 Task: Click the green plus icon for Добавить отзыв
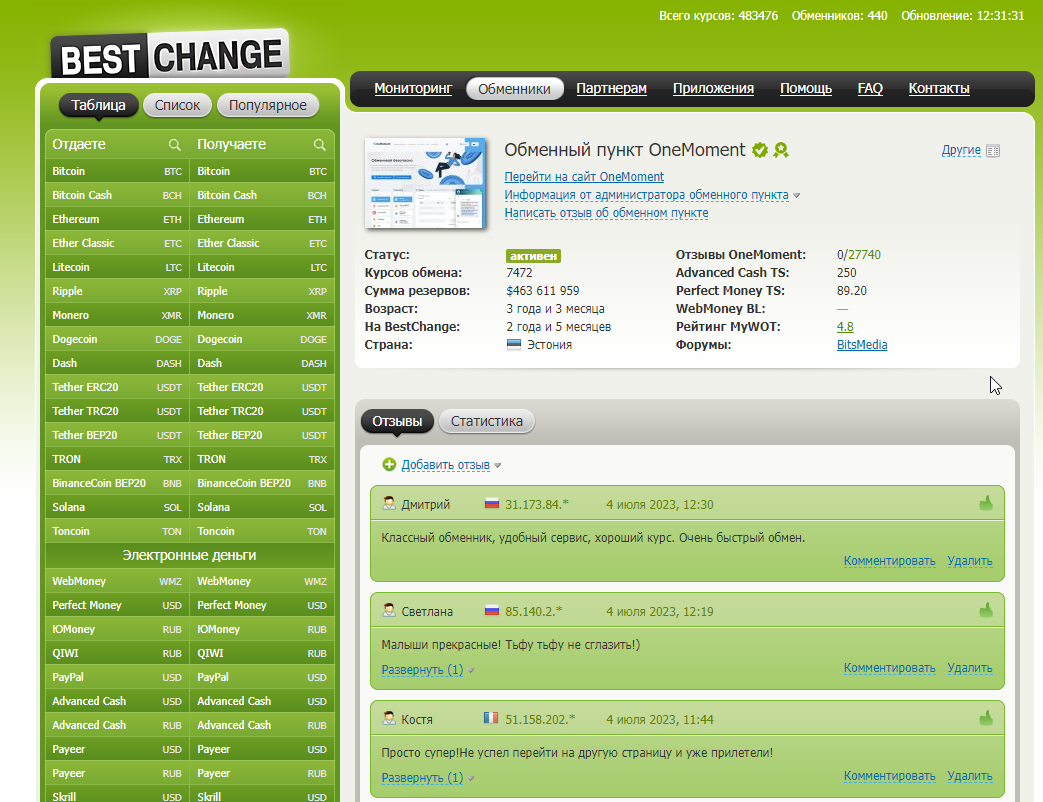(389, 465)
